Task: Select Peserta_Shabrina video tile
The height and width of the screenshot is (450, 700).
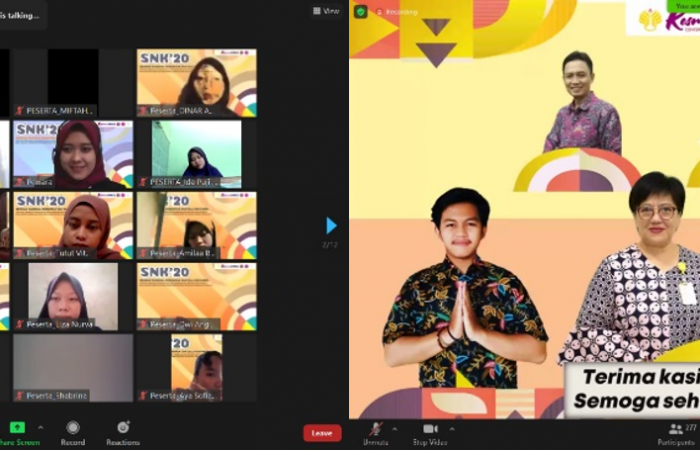Action: click(72, 367)
